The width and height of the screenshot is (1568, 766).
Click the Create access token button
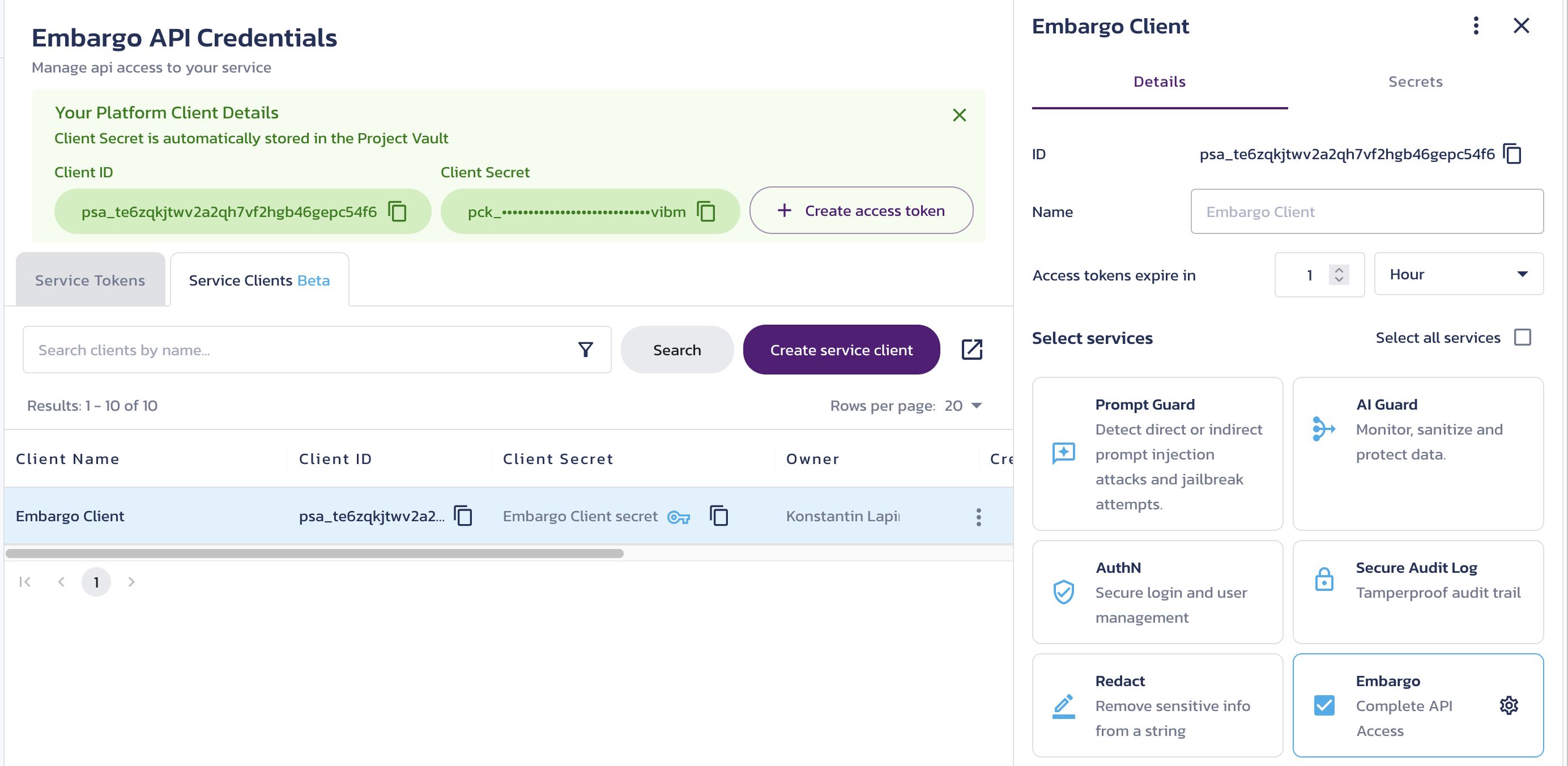(860, 210)
